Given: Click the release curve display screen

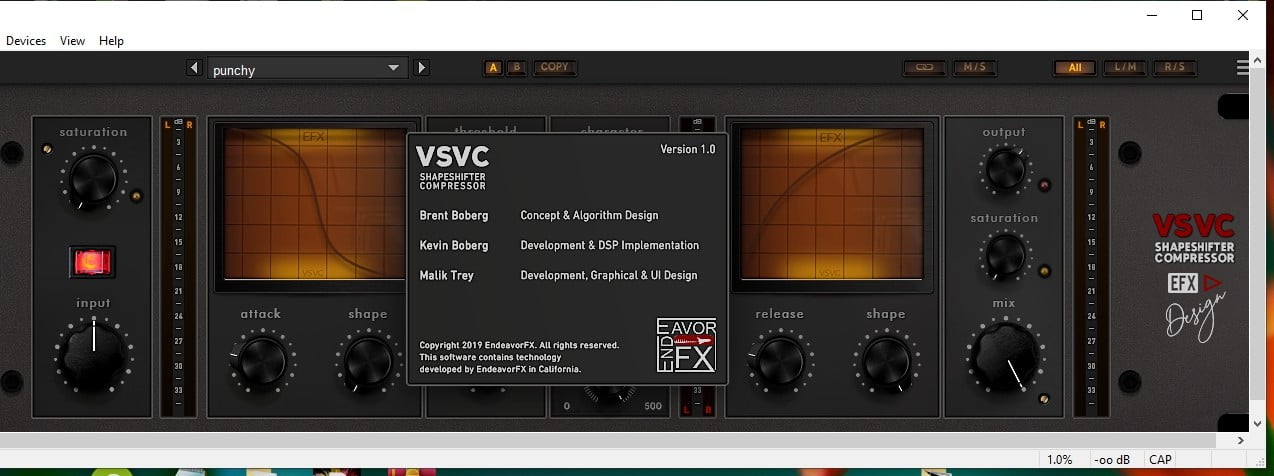Looking at the screenshot, I should [x=832, y=203].
